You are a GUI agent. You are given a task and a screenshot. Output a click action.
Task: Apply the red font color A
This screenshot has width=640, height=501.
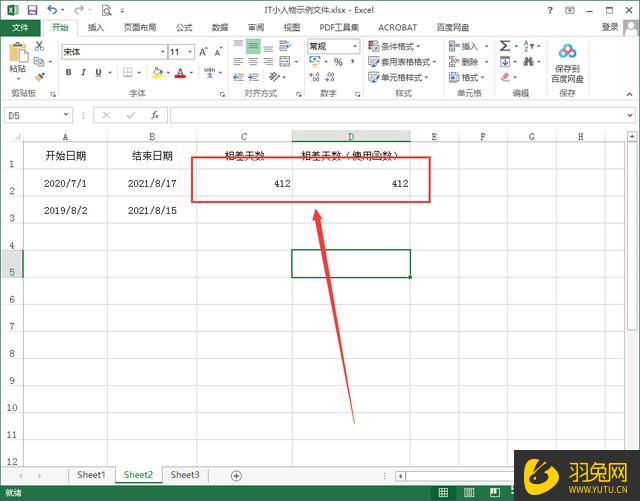180,73
